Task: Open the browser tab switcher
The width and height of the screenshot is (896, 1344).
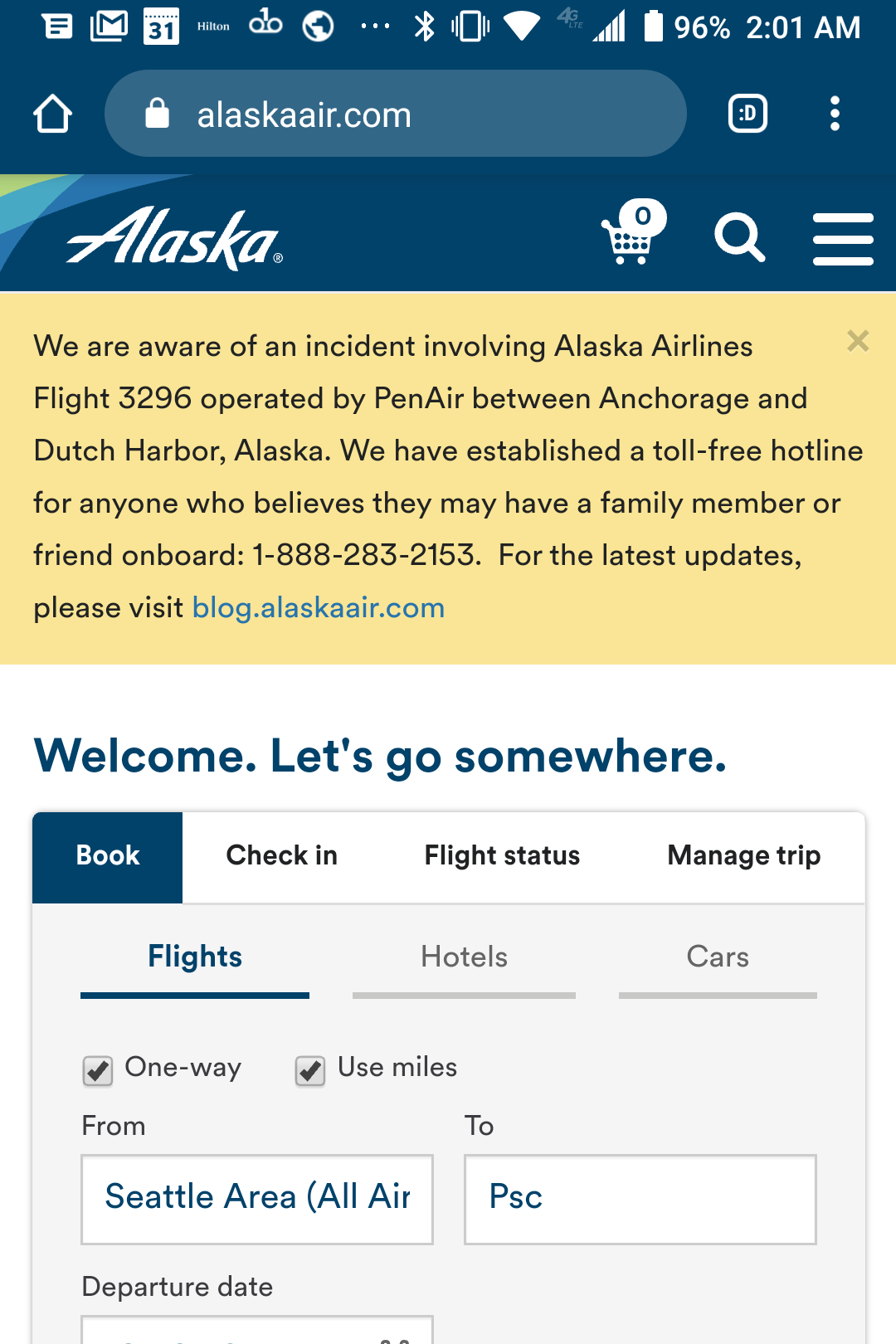Action: pyautogui.click(x=747, y=114)
